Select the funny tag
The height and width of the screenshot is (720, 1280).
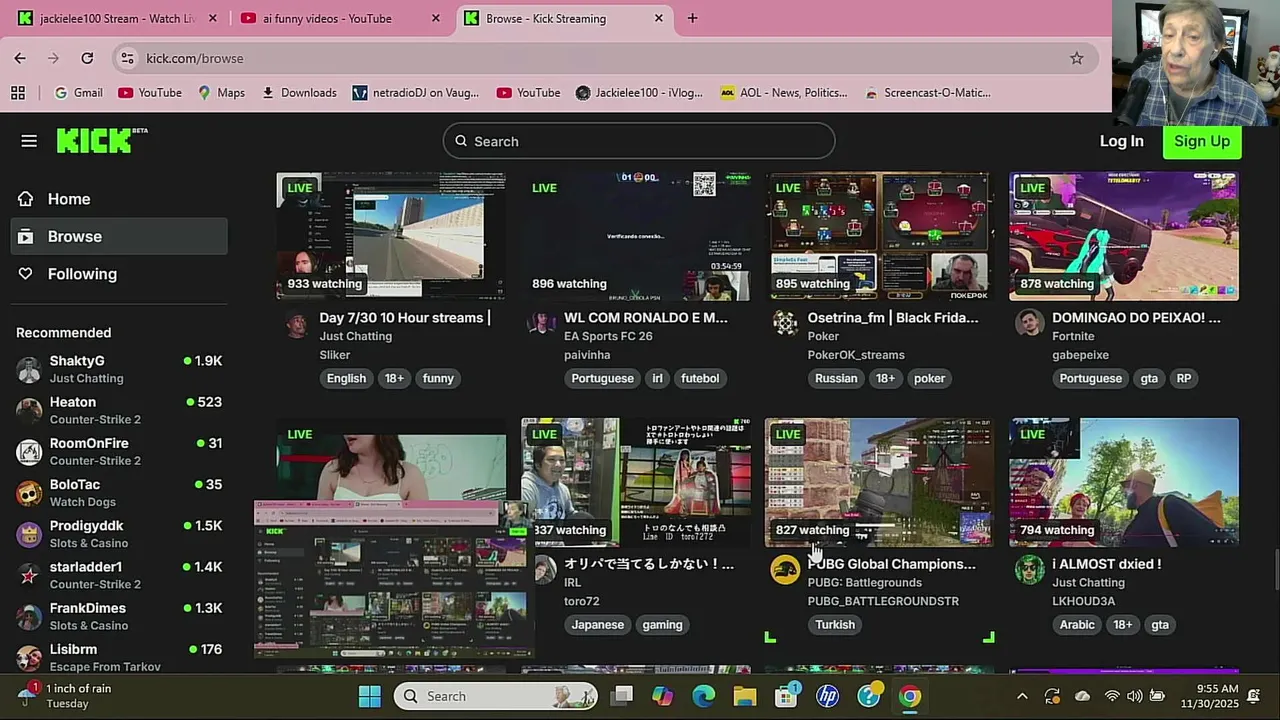tap(438, 378)
